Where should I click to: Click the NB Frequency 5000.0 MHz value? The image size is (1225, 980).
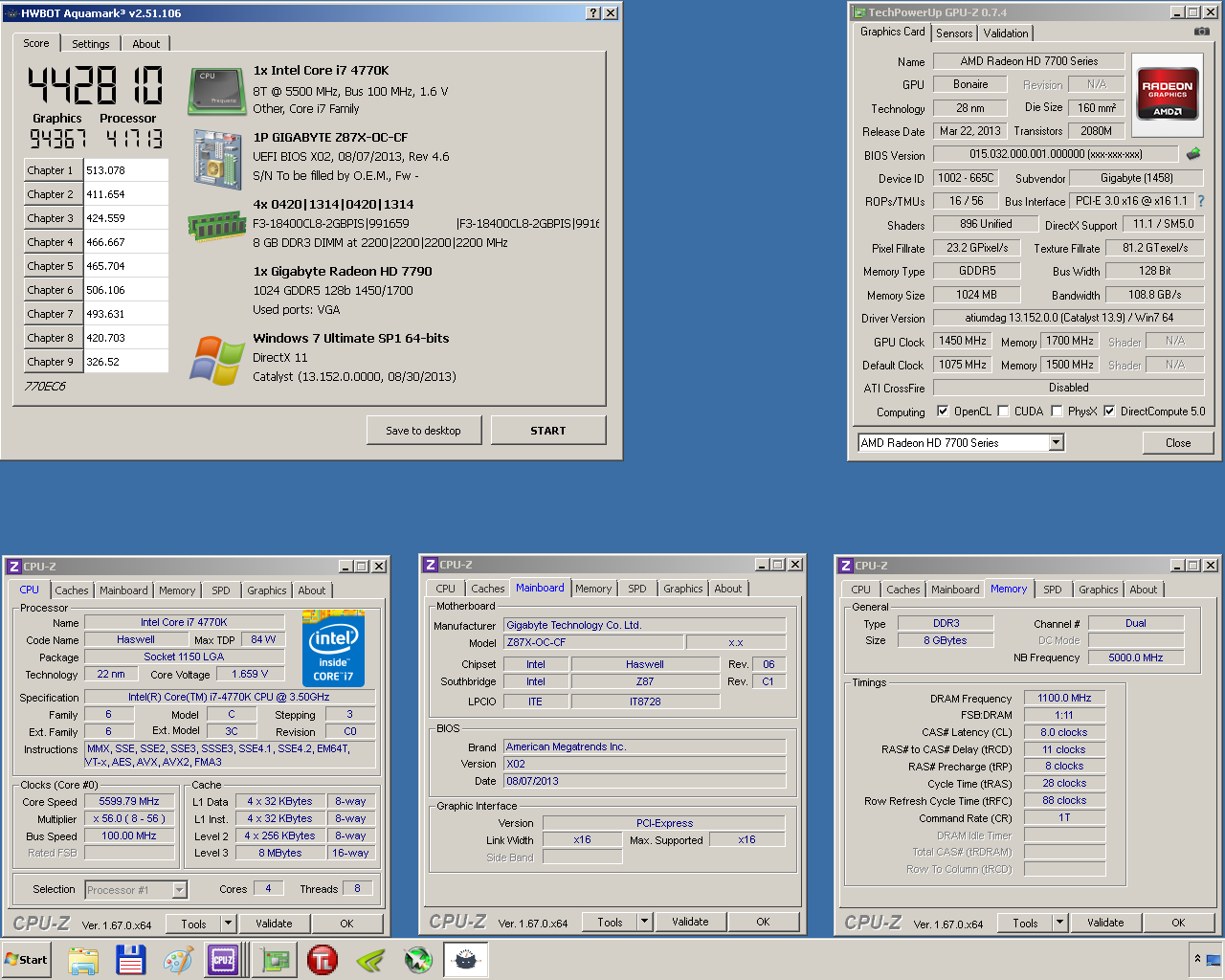pyautogui.click(x=1136, y=658)
